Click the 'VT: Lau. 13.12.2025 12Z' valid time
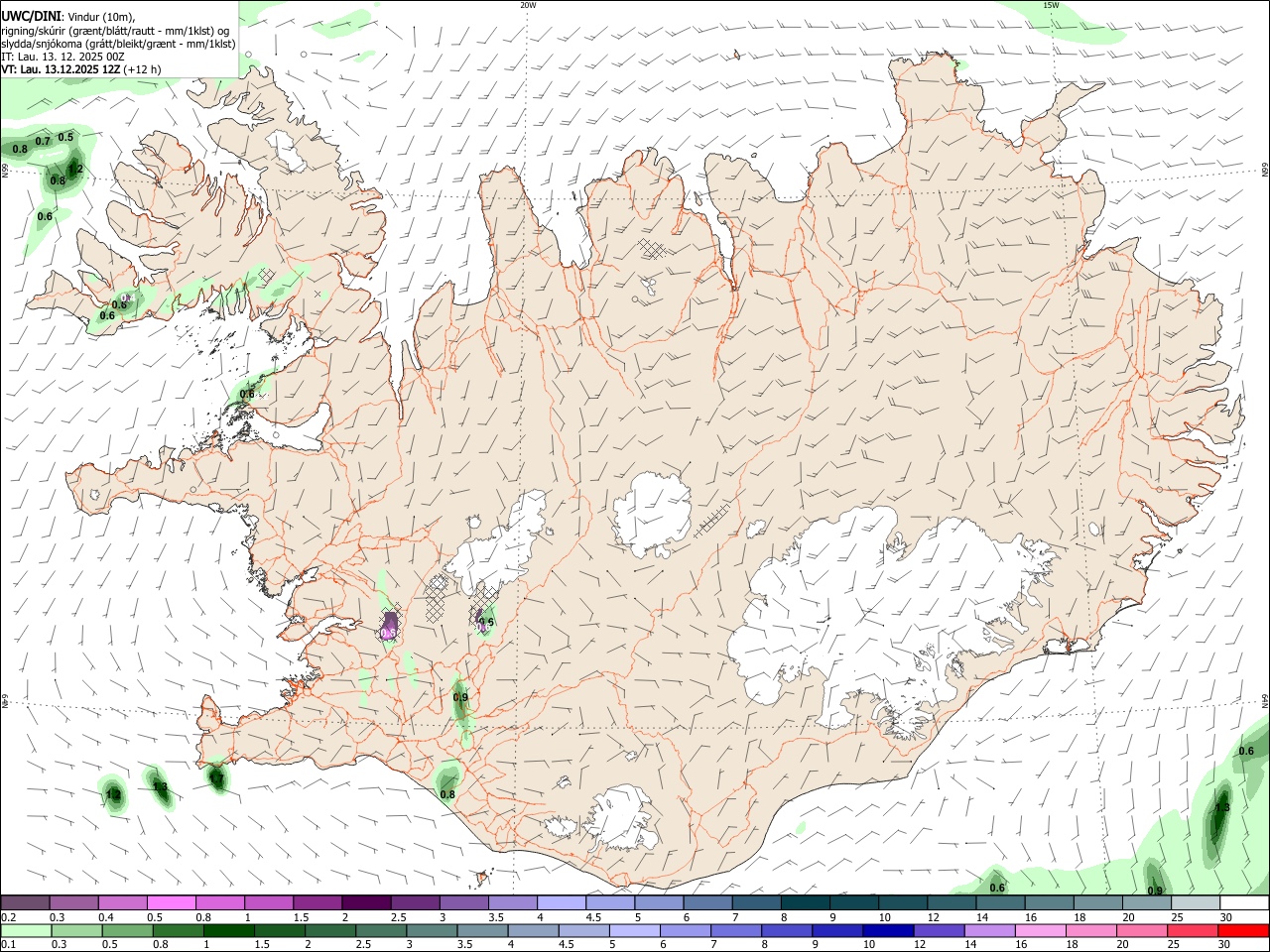 (61, 69)
